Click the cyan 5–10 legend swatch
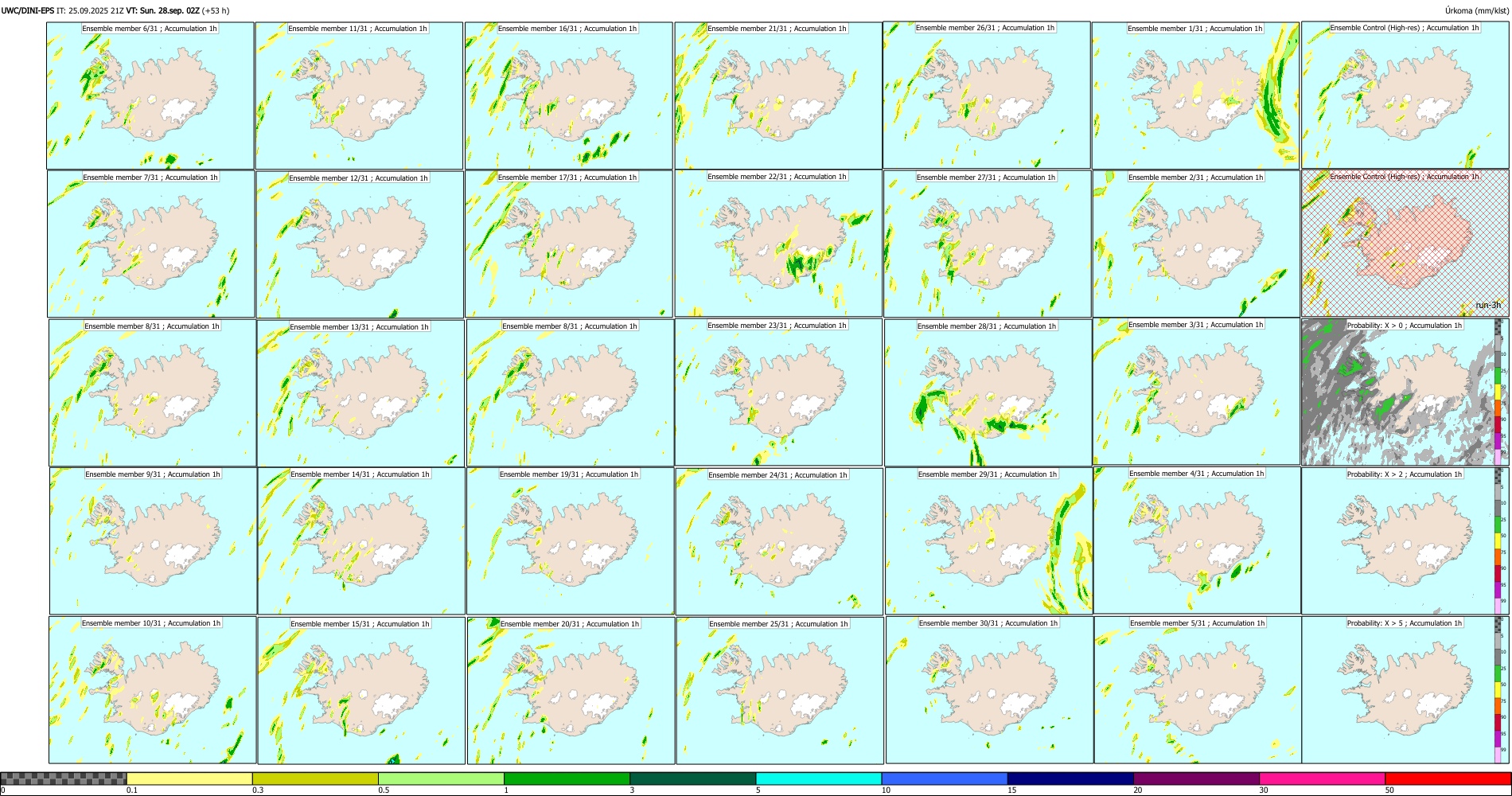 819,778
